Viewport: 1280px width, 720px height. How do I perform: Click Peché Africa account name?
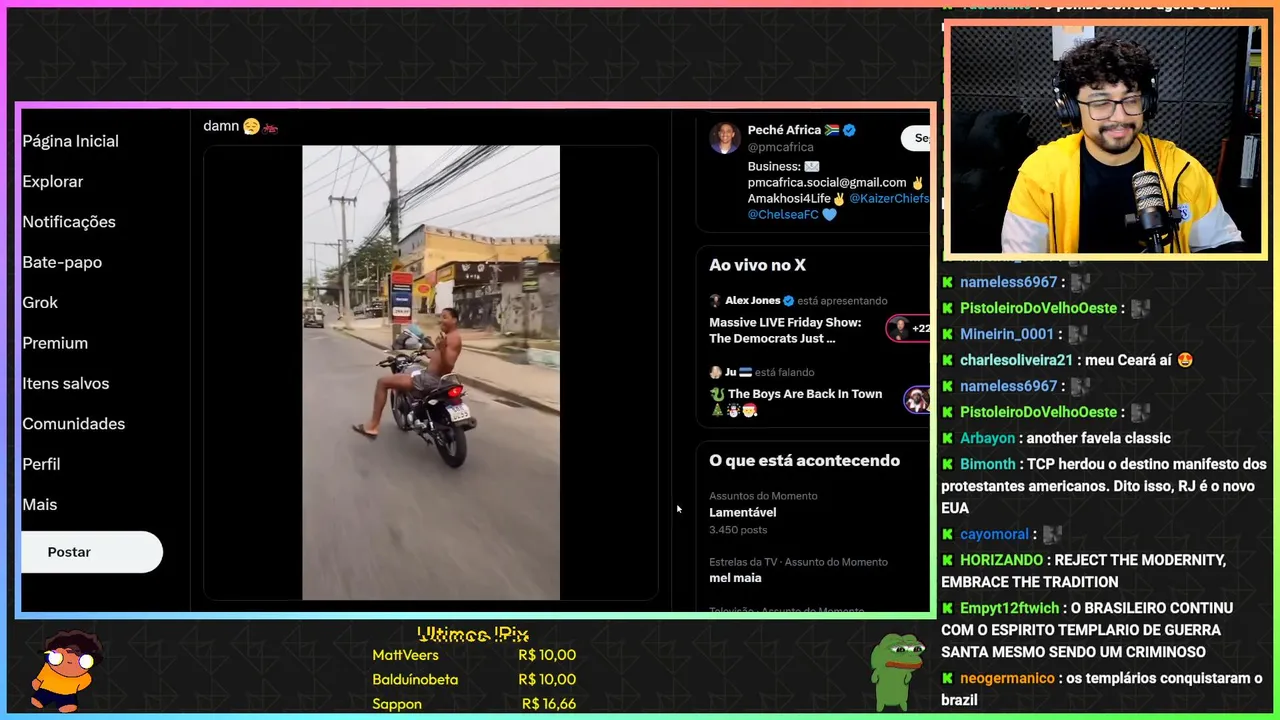784,130
